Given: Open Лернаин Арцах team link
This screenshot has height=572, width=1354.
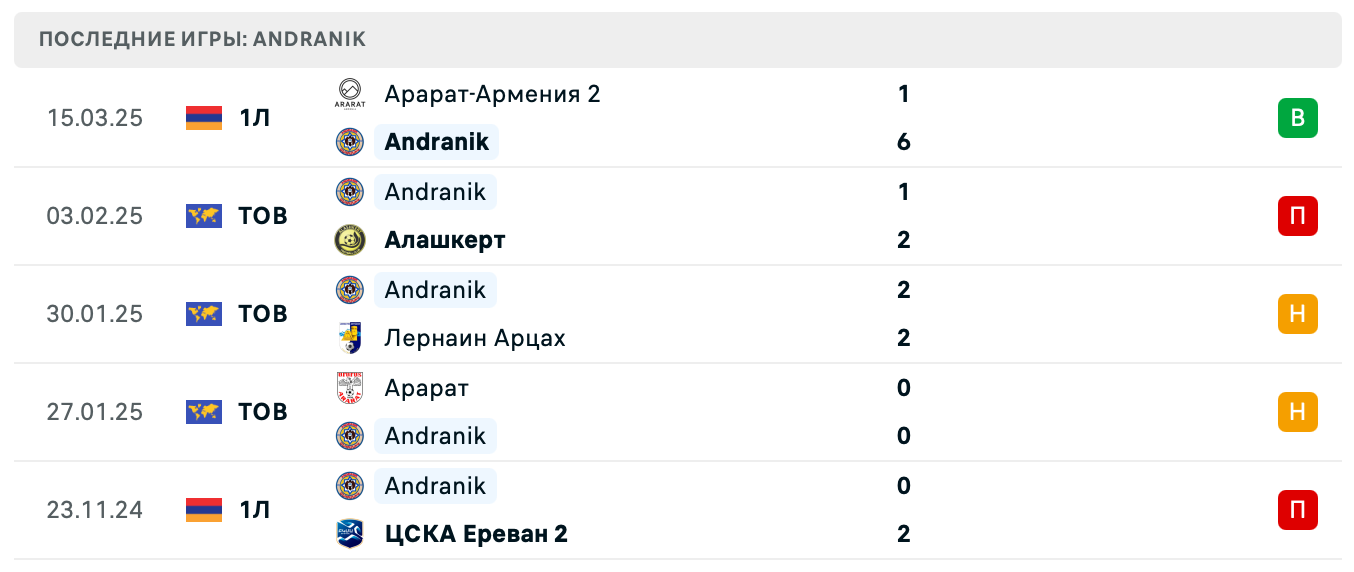Looking at the screenshot, I should pos(475,338).
